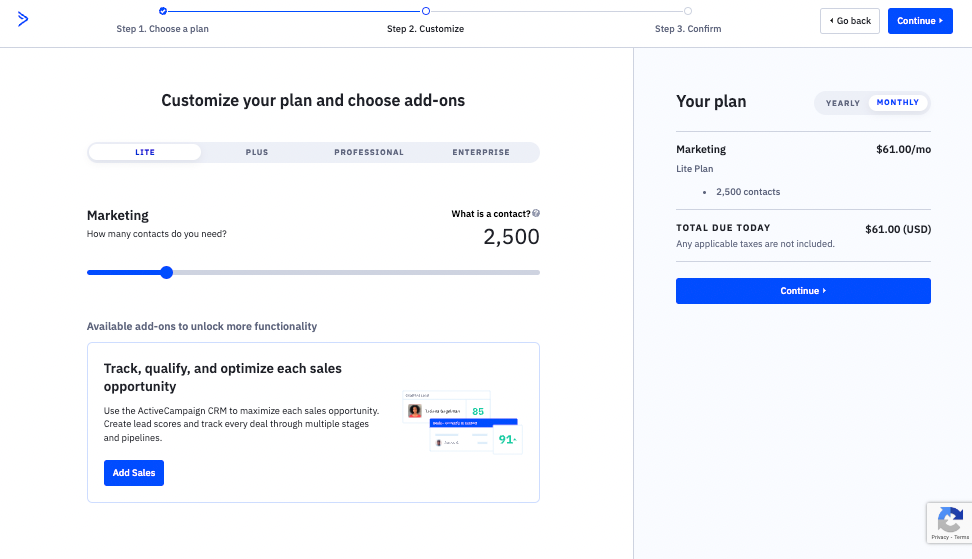Choose the Professional plan tab
This screenshot has width=972, height=559.
tap(369, 152)
